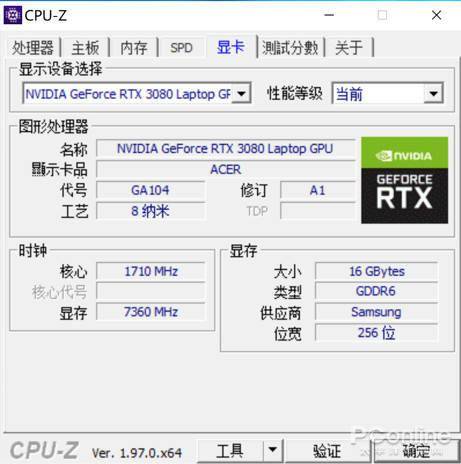The height and width of the screenshot is (464, 461).
Task: Click the GPU name field showing RTX 3080
Action: pos(225,149)
